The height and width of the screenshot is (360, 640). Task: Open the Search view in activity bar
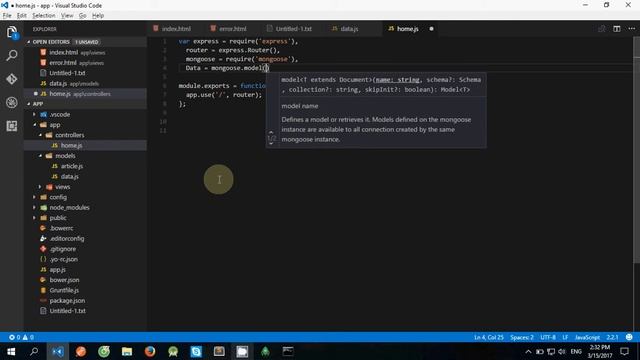click(12, 55)
